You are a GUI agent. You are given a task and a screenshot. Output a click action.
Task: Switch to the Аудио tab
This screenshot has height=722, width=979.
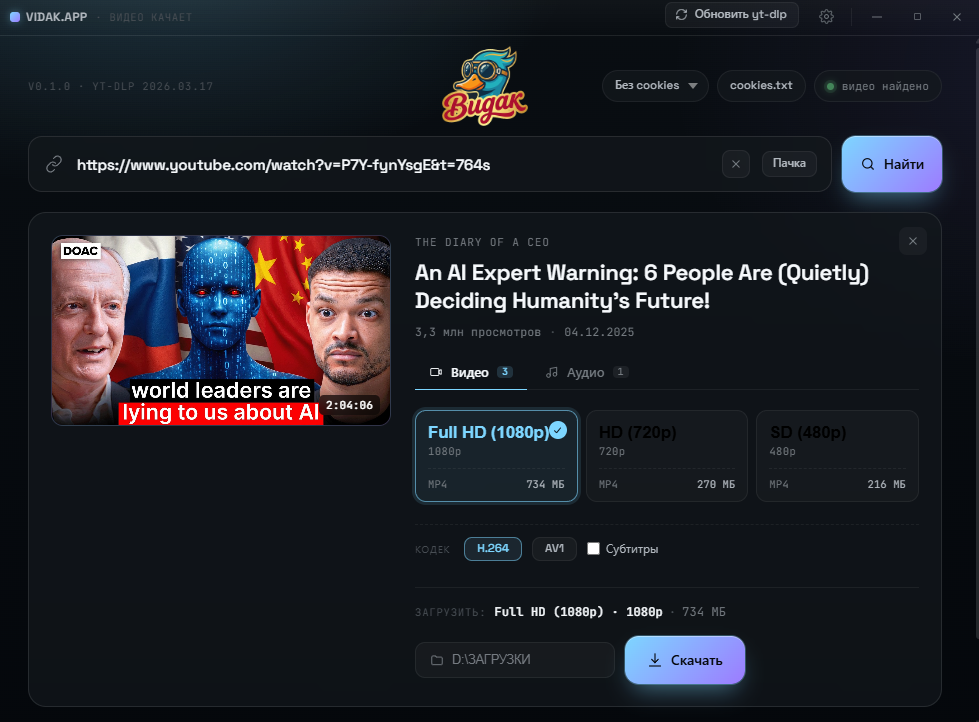point(586,373)
